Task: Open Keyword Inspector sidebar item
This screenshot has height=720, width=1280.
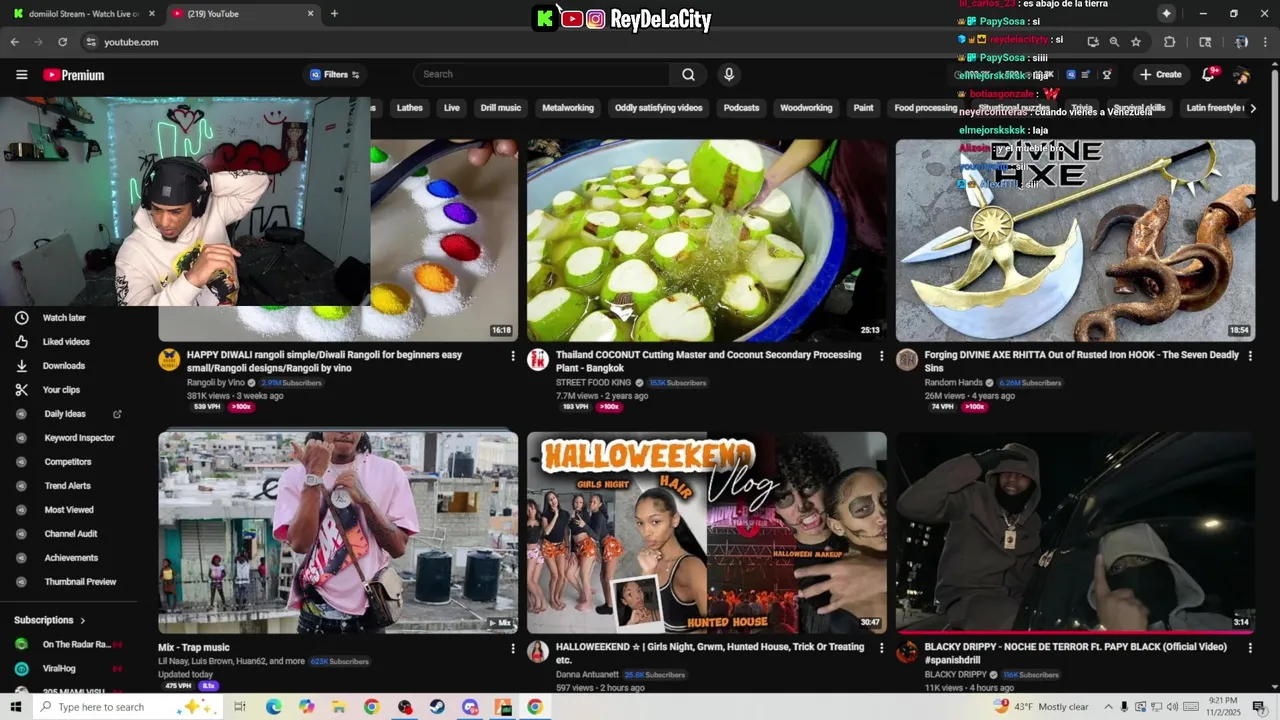Action: 79,438
